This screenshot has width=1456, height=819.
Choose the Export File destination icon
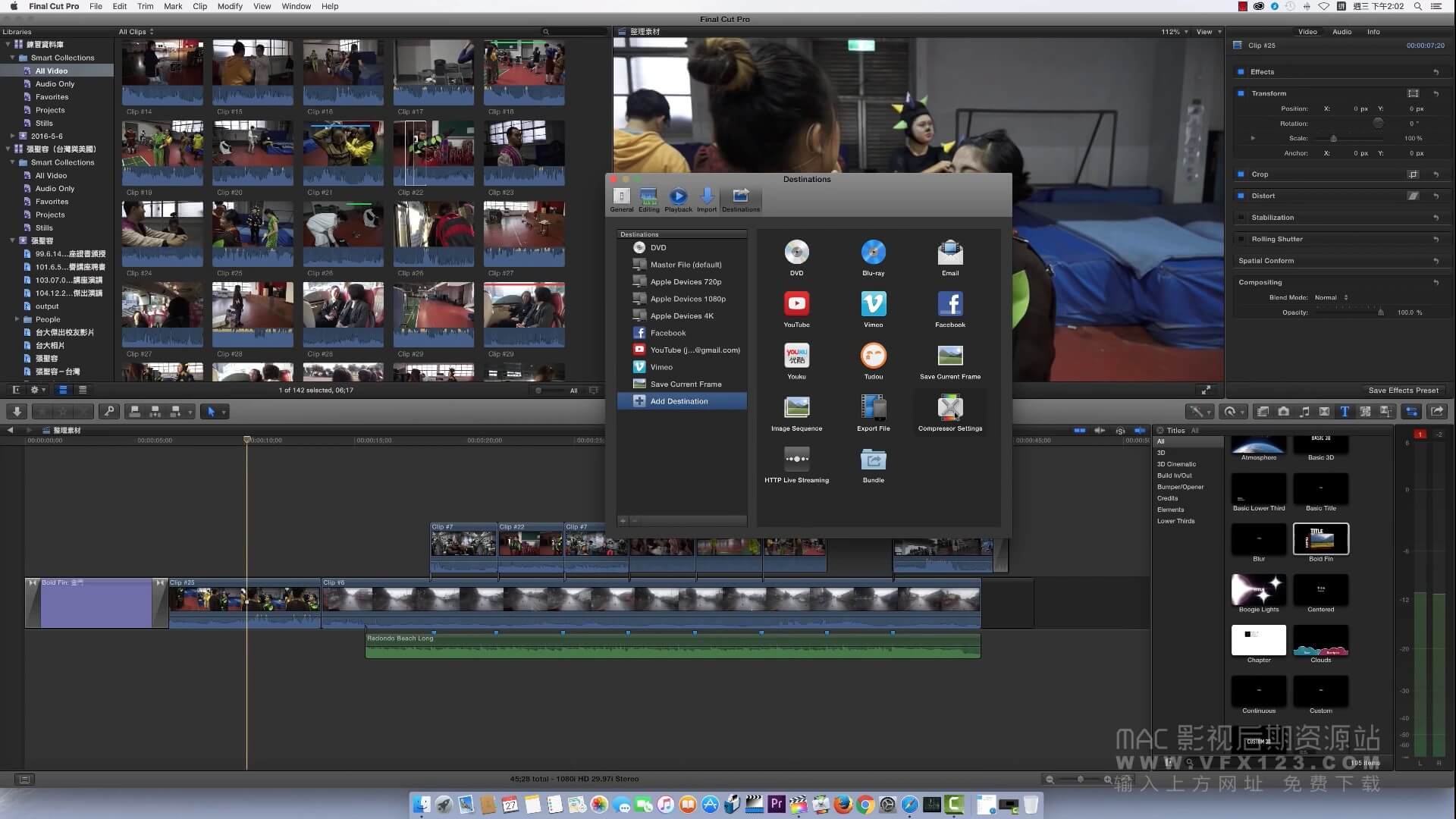pyautogui.click(x=873, y=407)
